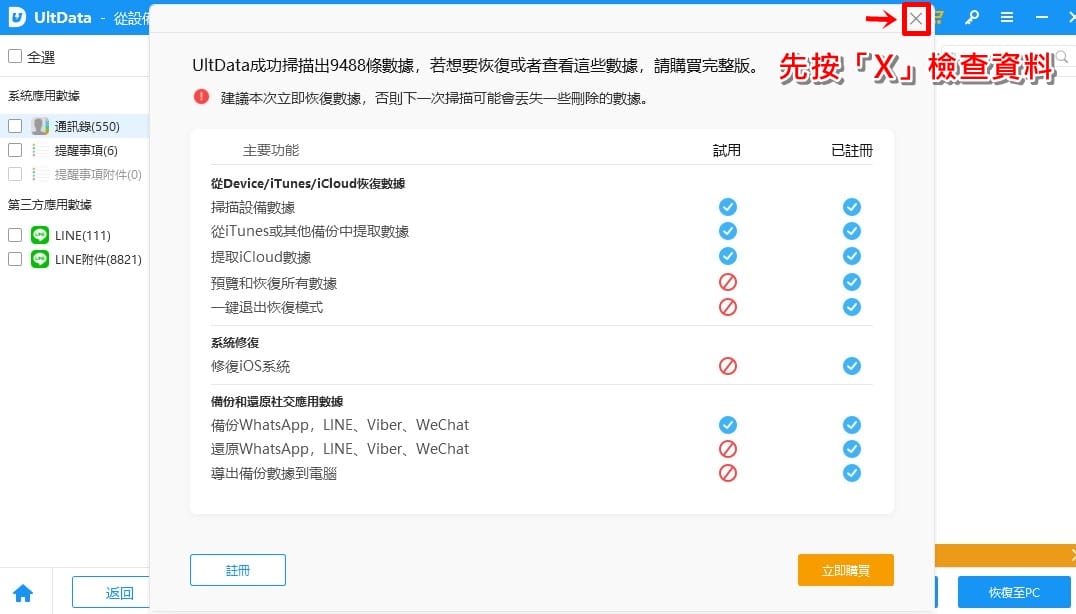Click the 從Device/iTunes/iCloud恢復數據 heading
The image size is (1076, 614).
click(307, 183)
